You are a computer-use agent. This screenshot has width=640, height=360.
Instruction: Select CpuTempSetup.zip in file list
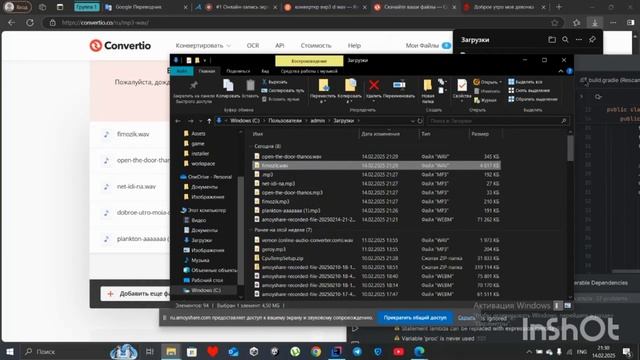pos(282,258)
